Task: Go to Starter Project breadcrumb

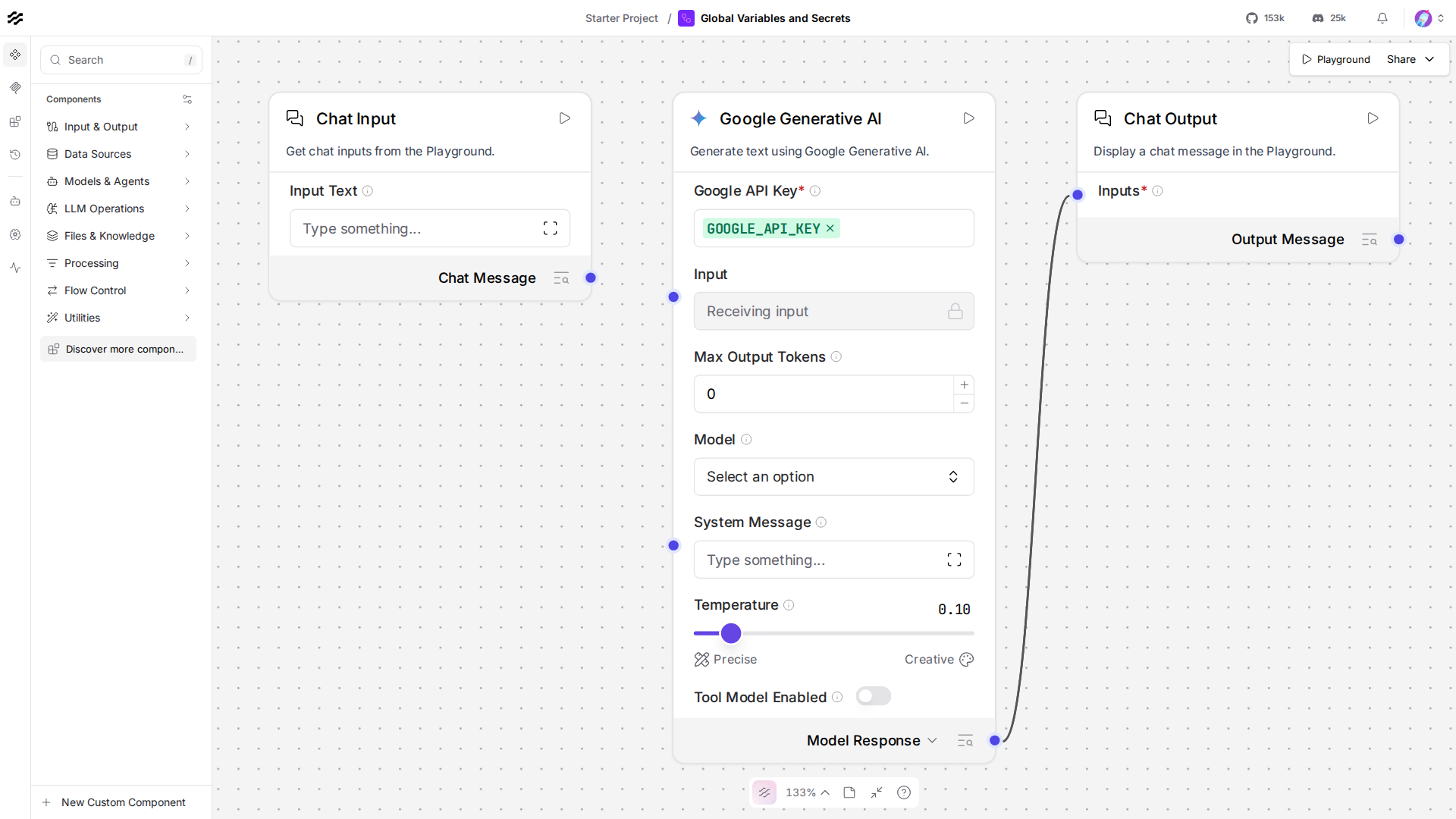Action: point(622,18)
